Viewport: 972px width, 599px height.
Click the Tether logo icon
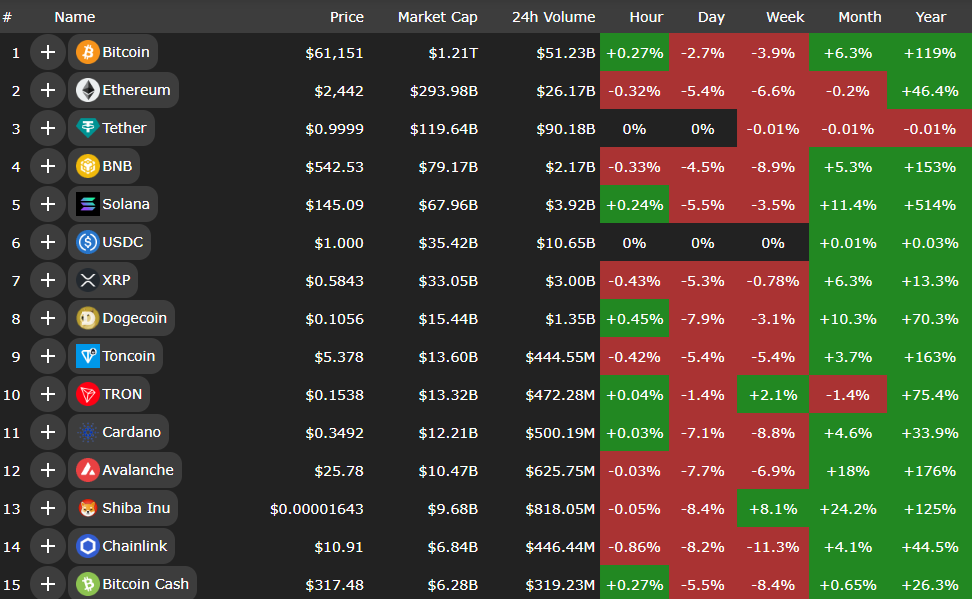pyautogui.click(x=87, y=128)
